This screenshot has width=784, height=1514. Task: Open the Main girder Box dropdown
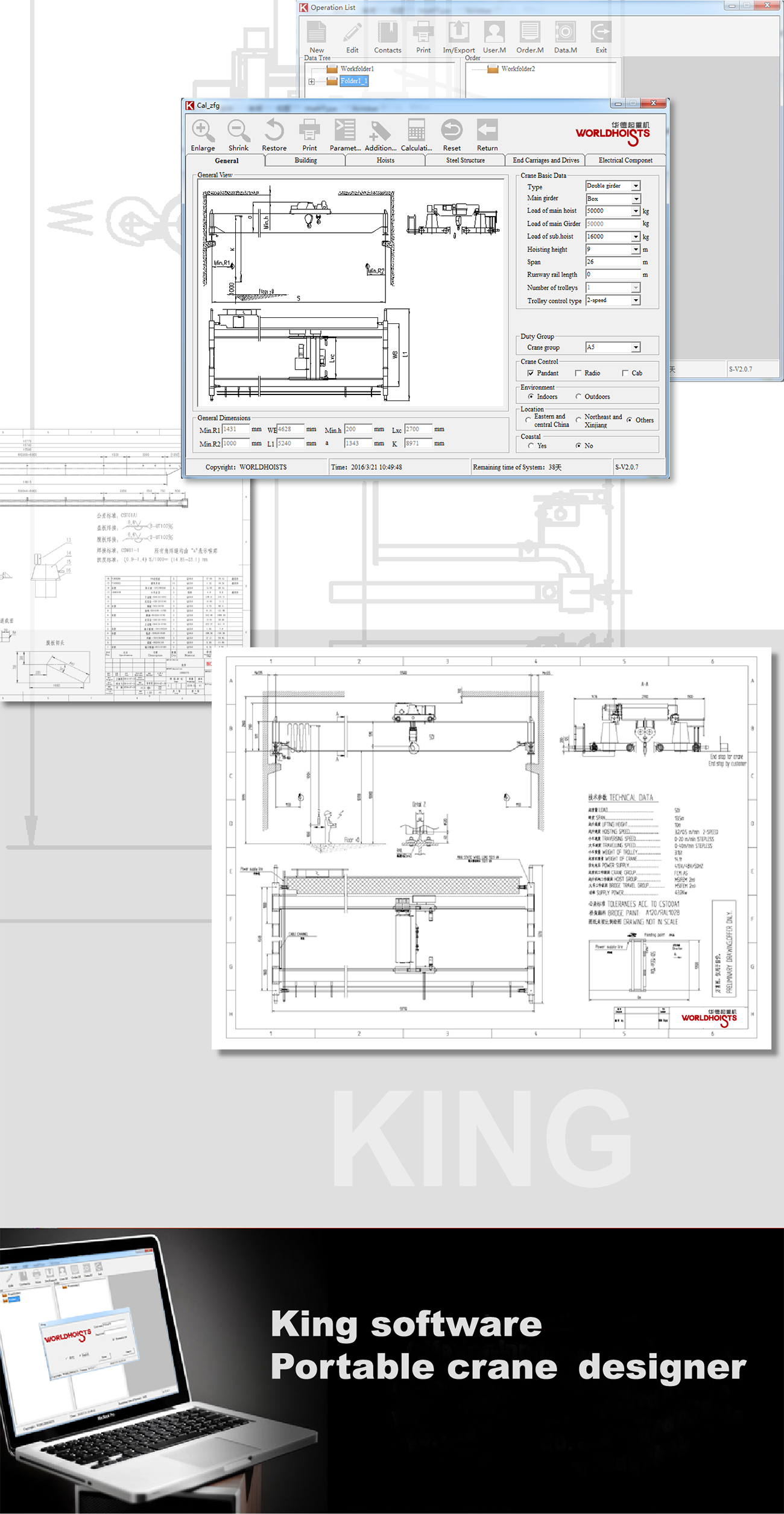[636, 199]
